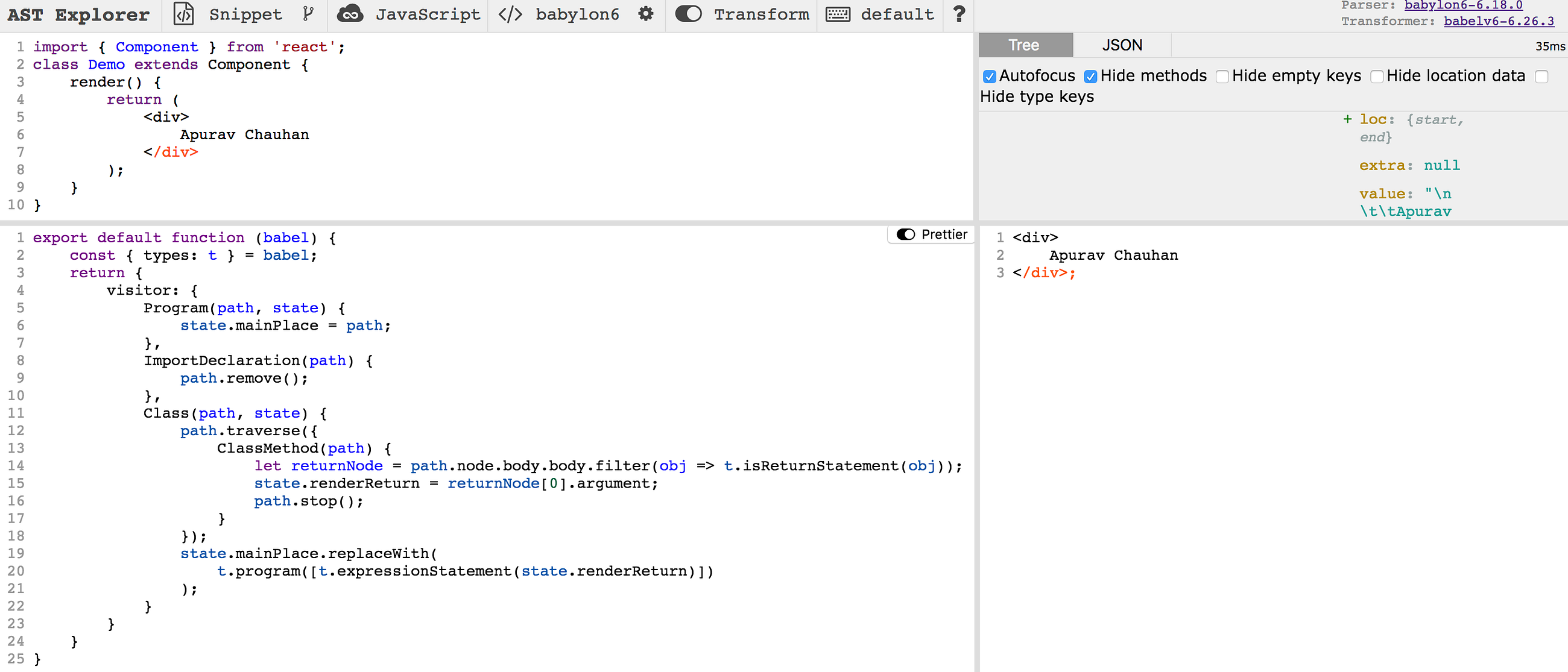Enable the Hide location data checkbox

click(x=1376, y=77)
